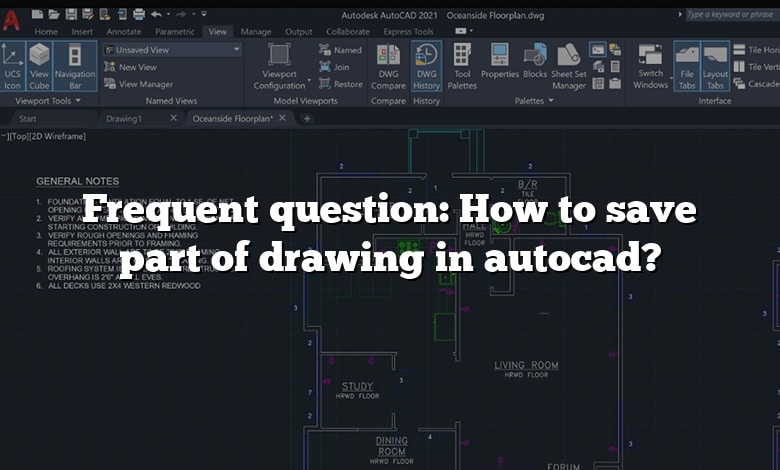The height and width of the screenshot is (470, 780).
Task: Open the Undo history dropdown arrow
Action: point(168,14)
